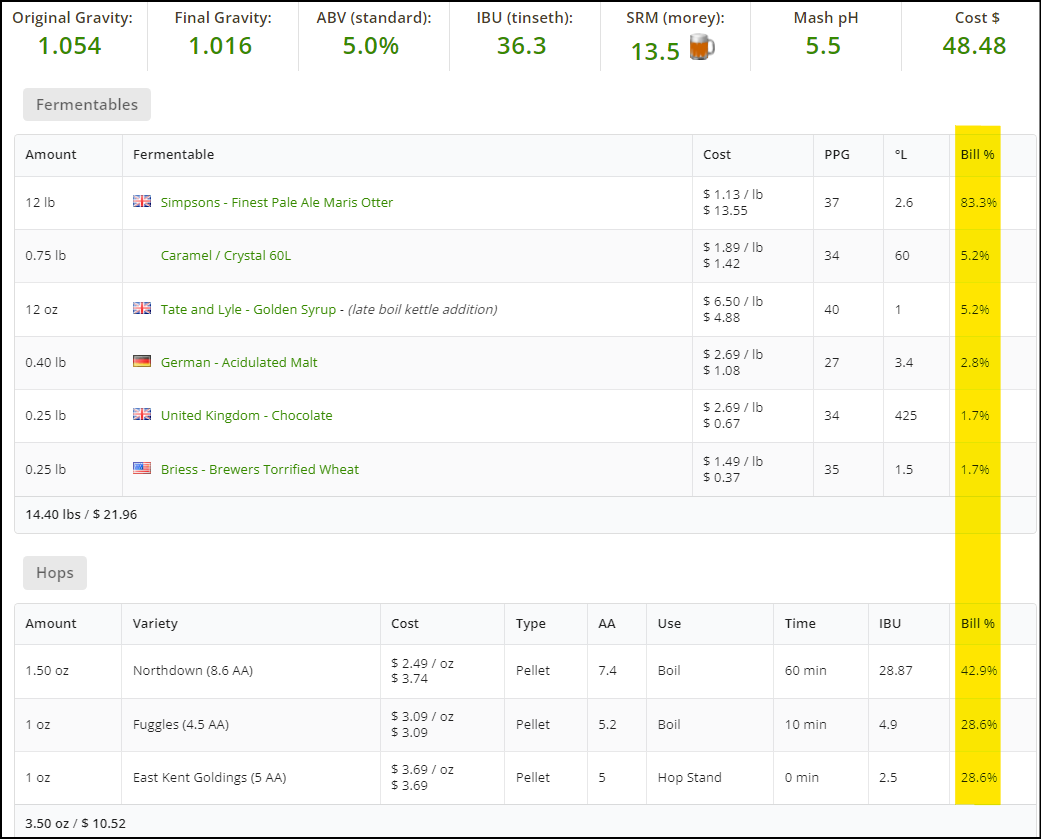The height and width of the screenshot is (839, 1041).
Task: Click the Time column header in Hops table
Action: 800,623
